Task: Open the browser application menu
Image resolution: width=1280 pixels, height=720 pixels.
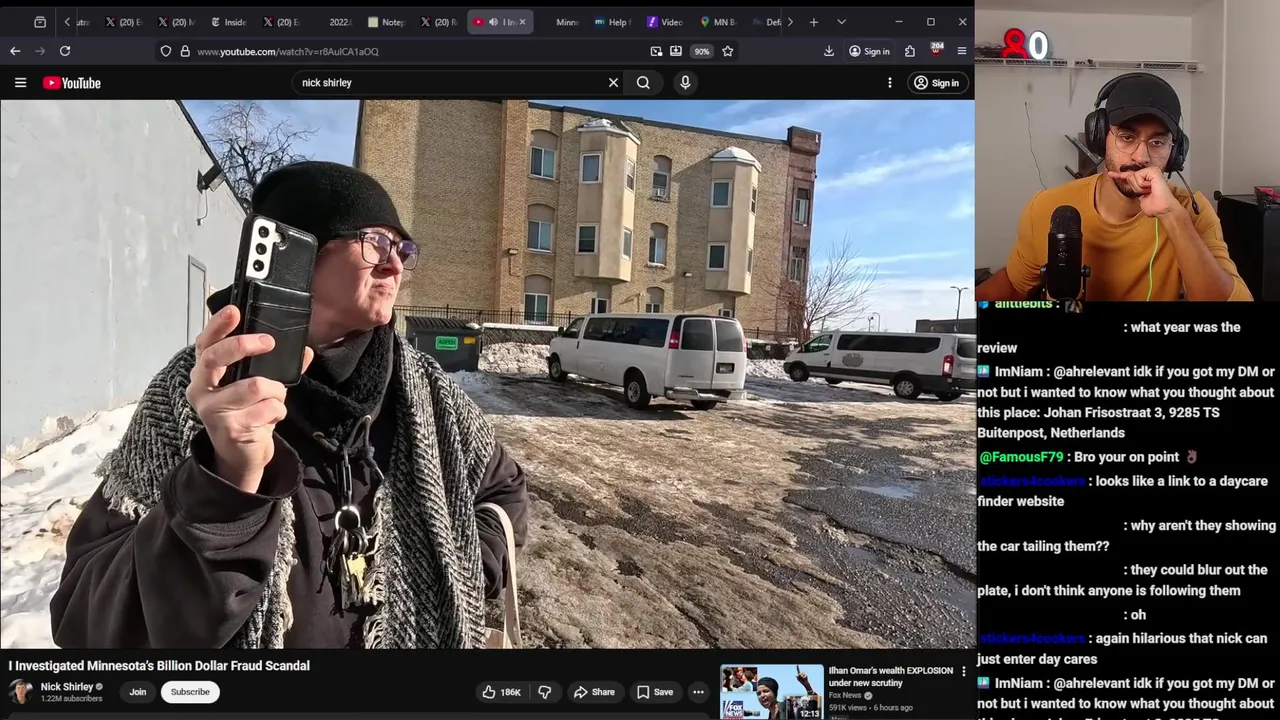Action: pos(962,51)
